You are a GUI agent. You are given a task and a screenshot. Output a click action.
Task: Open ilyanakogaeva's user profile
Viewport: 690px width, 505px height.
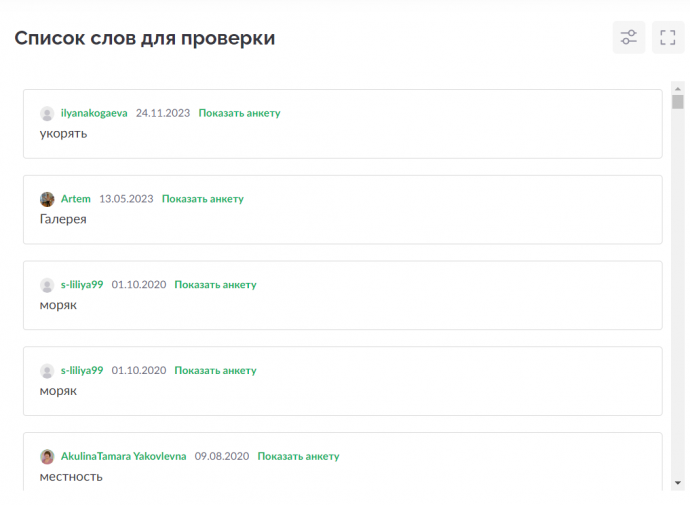coord(94,113)
